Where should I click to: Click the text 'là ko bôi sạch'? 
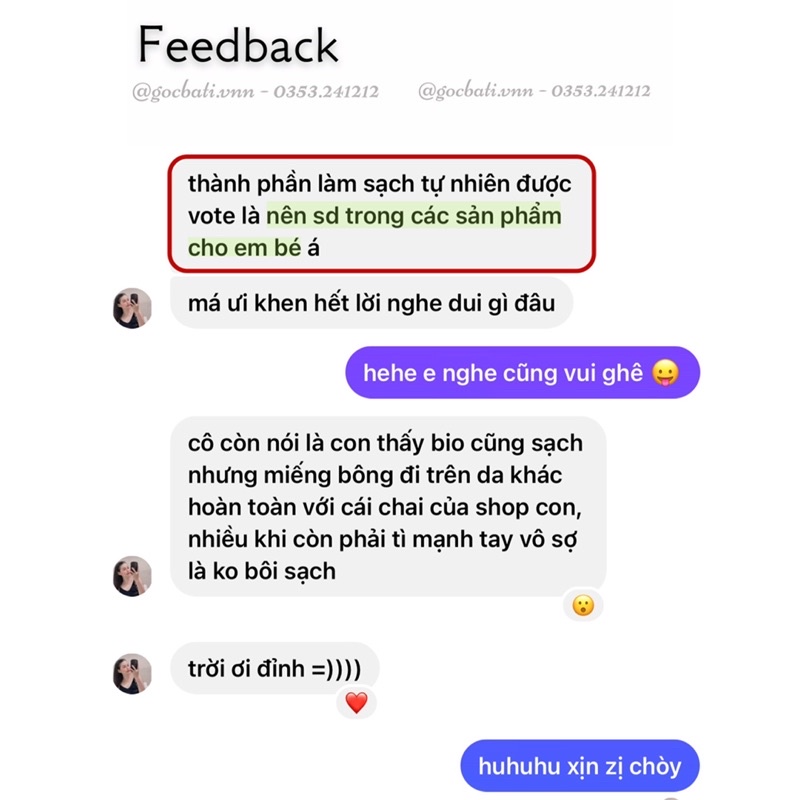(262, 571)
